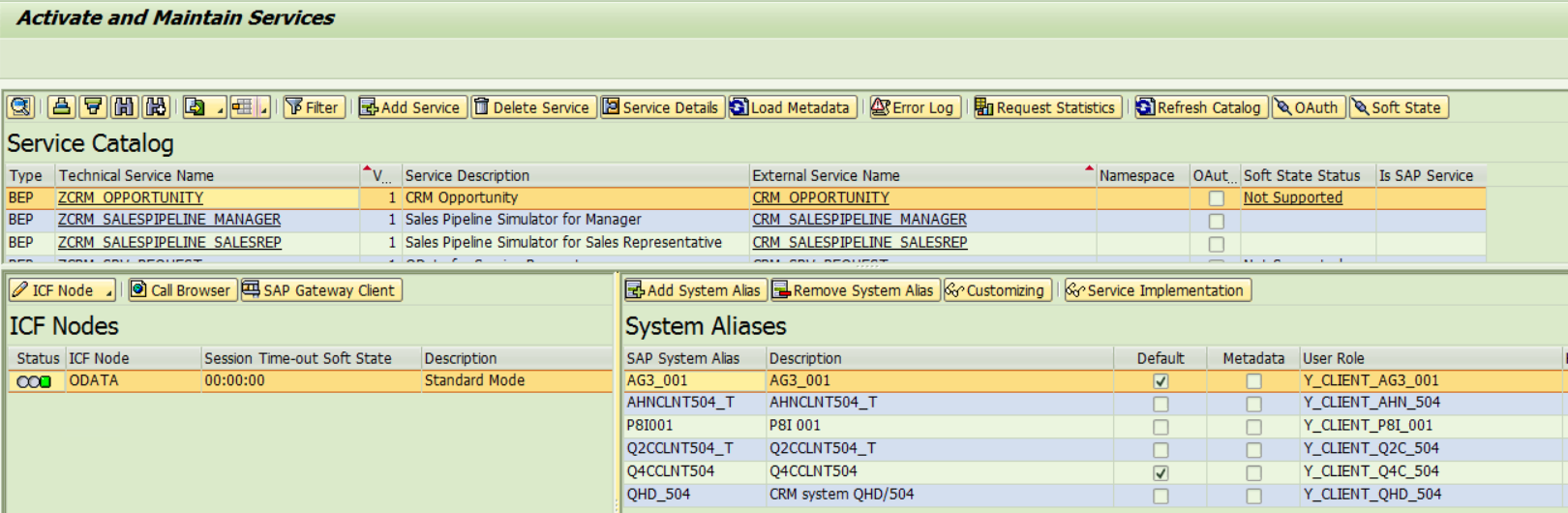Open the ICF Node dropdown menu
1568x513 pixels.
(x=63, y=290)
